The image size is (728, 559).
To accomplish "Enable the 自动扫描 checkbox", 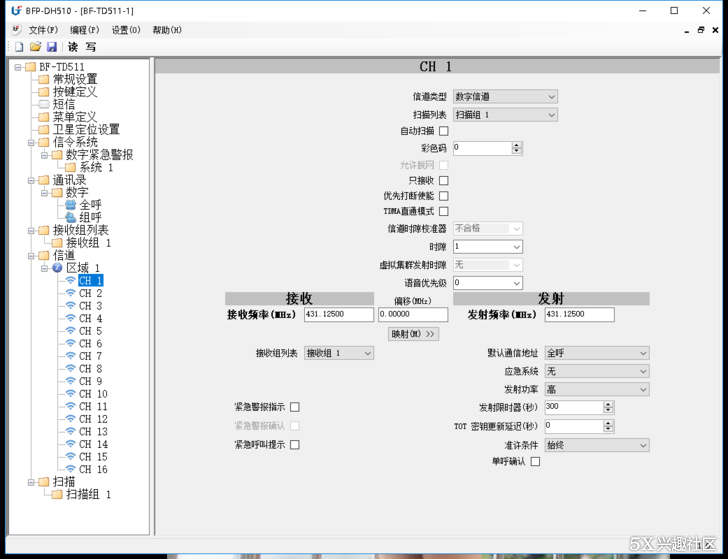I will (444, 131).
